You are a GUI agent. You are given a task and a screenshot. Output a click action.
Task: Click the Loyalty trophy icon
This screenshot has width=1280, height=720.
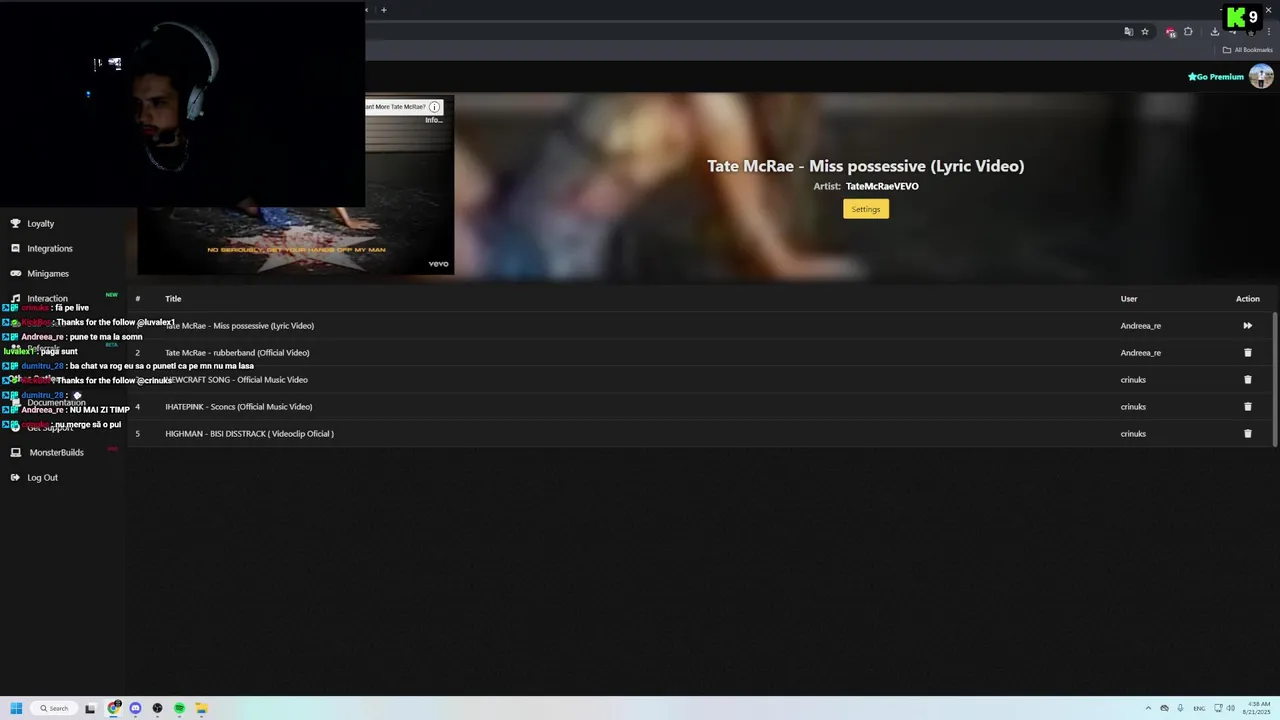(15, 223)
